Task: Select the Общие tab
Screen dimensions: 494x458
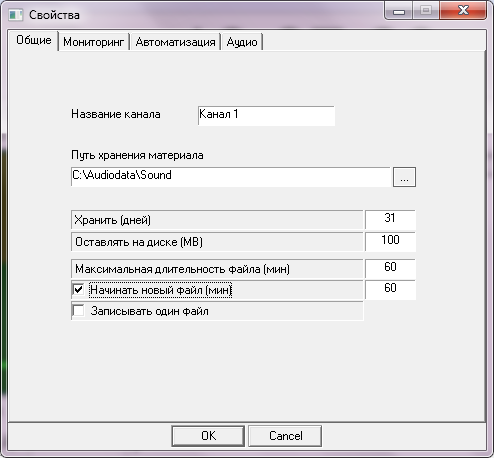Action: pyautogui.click(x=34, y=40)
